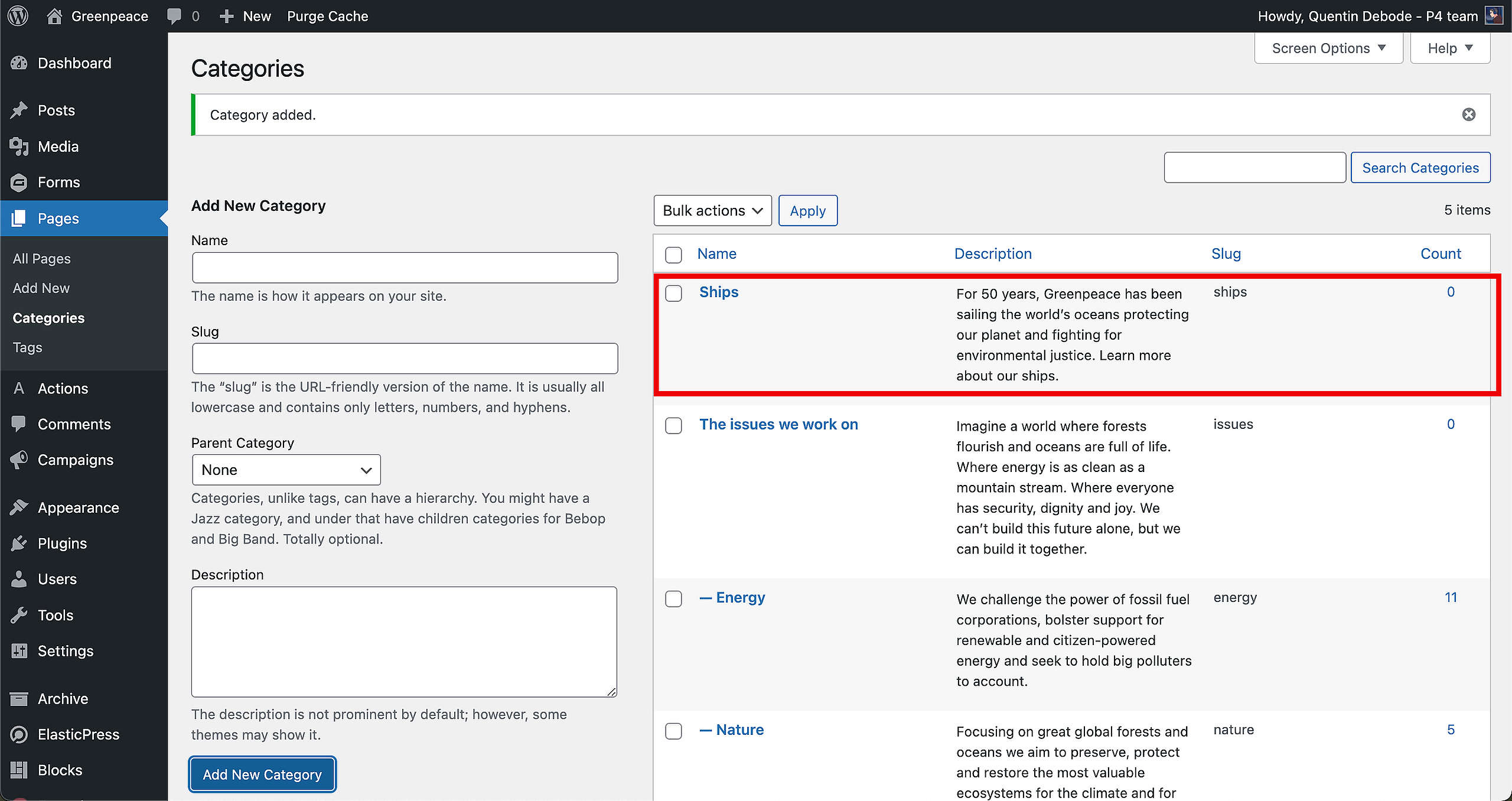Sort table by Slug column
The height and width of the screenshot is (801, 1512).
point(1226,254)
